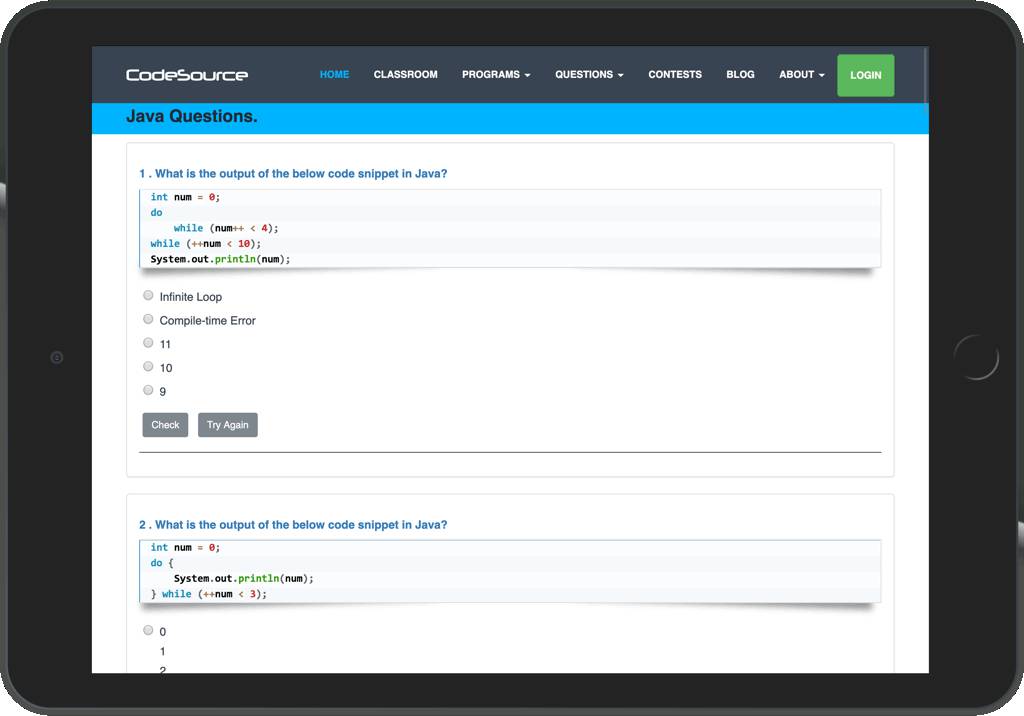Click the 'Java Questions.' page title
1024x716 pixels.
(x=191, y=116)
